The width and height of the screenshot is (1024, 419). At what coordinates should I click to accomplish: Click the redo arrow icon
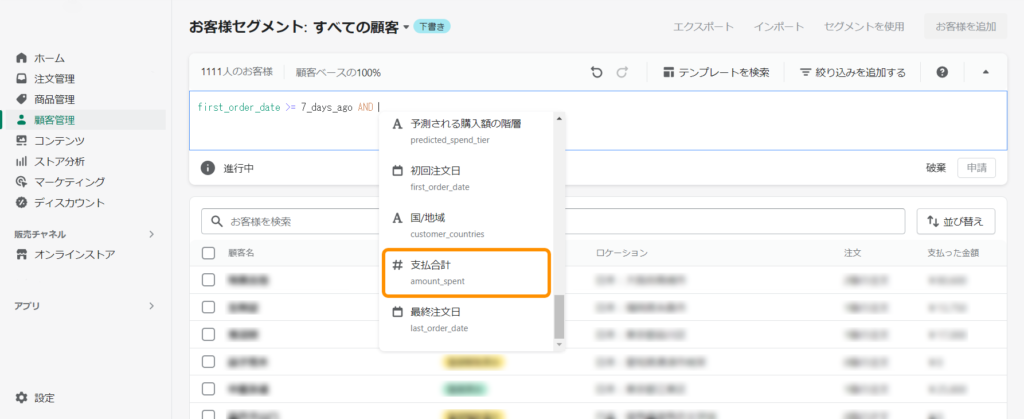click(622, 72)
